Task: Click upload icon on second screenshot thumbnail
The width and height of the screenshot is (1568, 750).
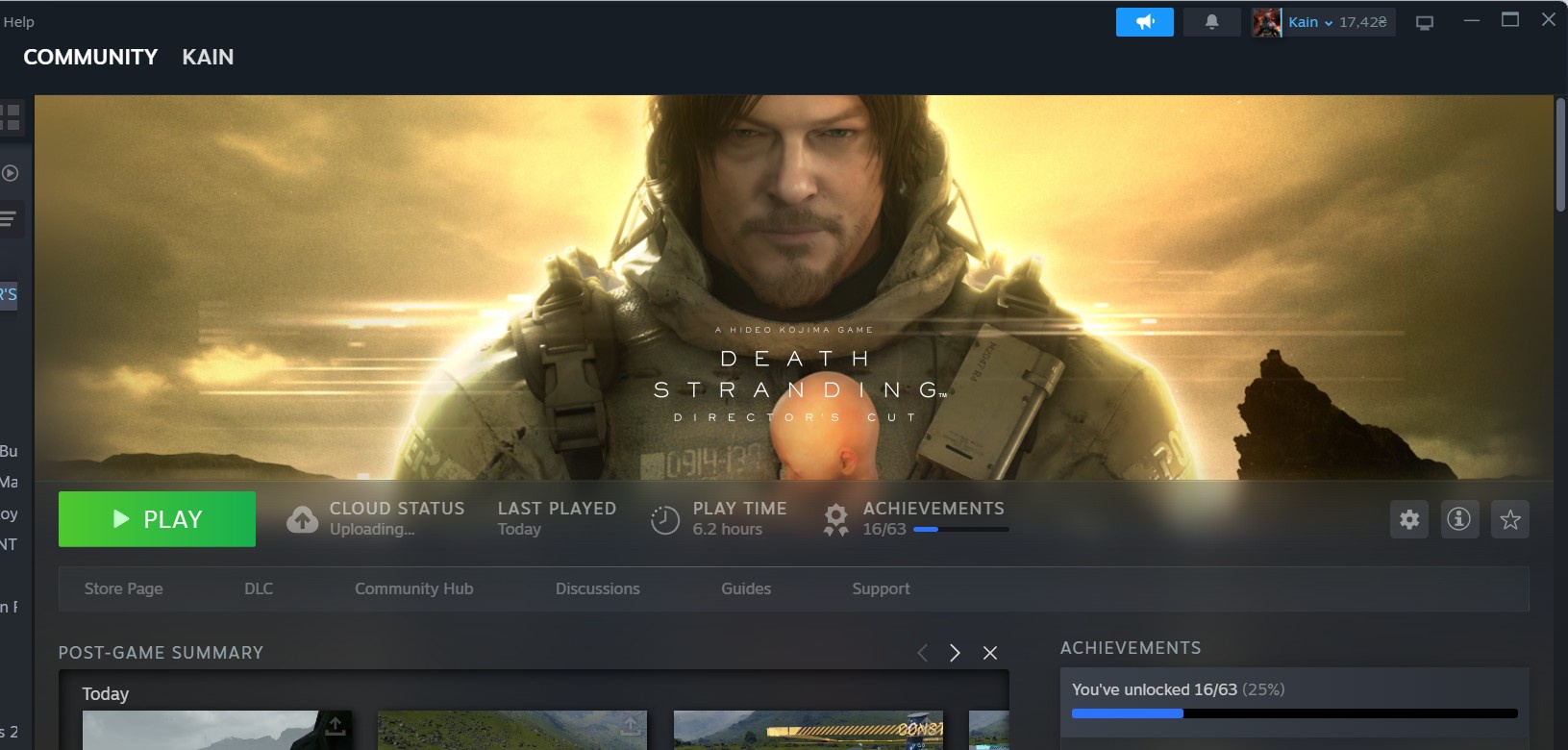Action: (630, 725)
